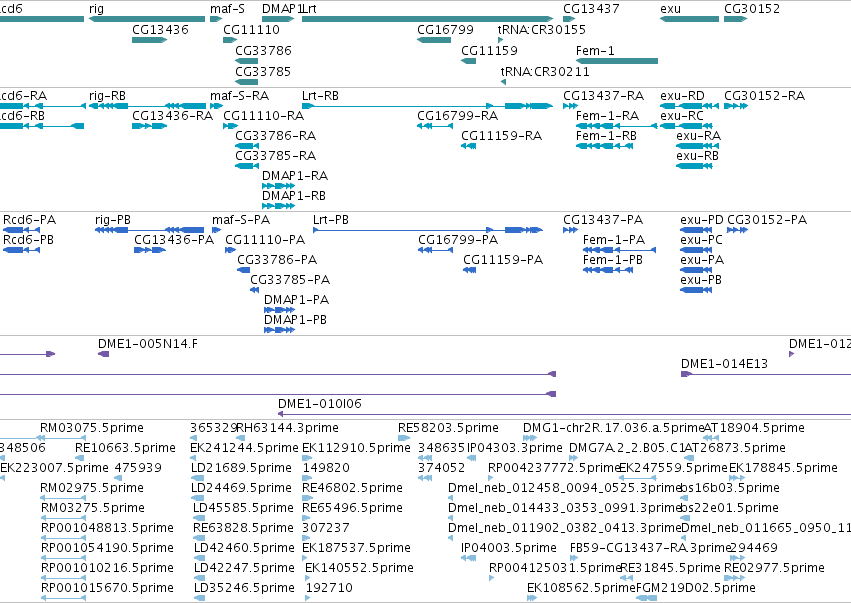
Task: Click the "CG33786" gene label
Action: pyautogui.click(x=263, y=50)
